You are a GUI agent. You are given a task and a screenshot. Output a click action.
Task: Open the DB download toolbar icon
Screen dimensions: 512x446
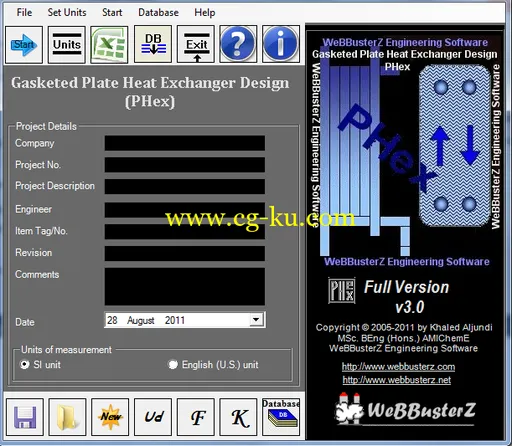tap(153, 44)
